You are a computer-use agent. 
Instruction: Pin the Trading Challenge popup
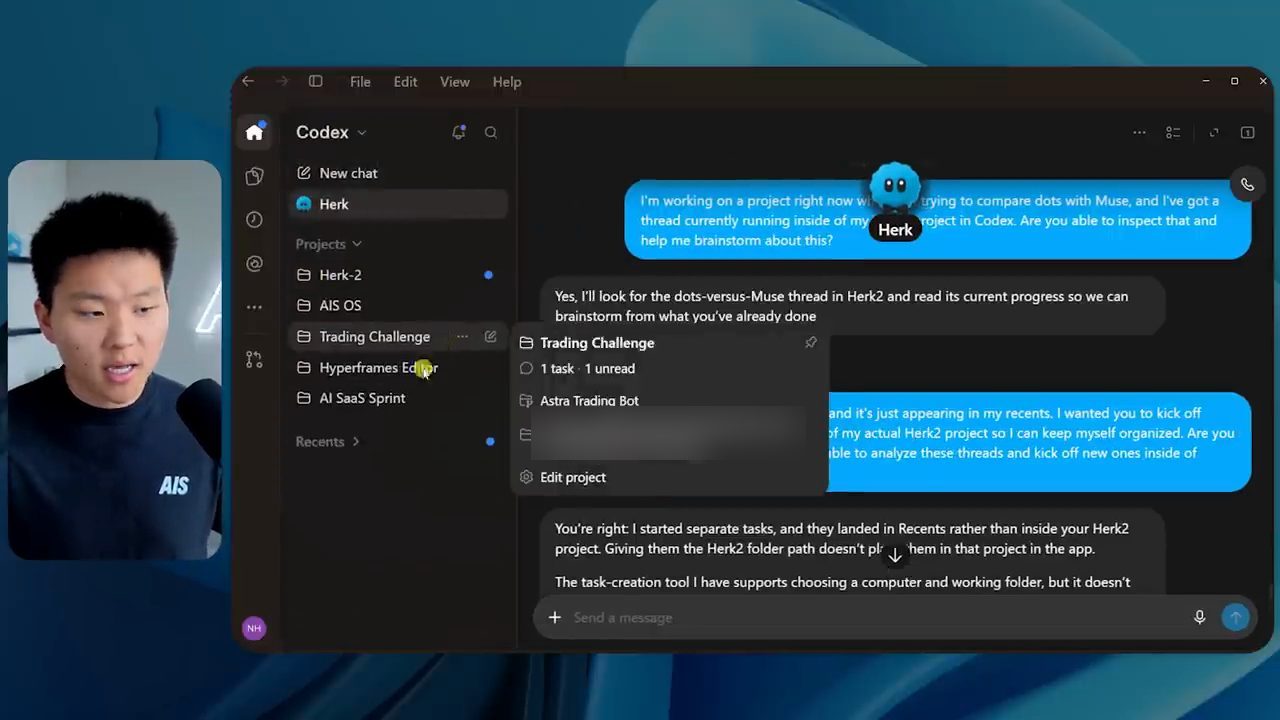pos(811,342)
